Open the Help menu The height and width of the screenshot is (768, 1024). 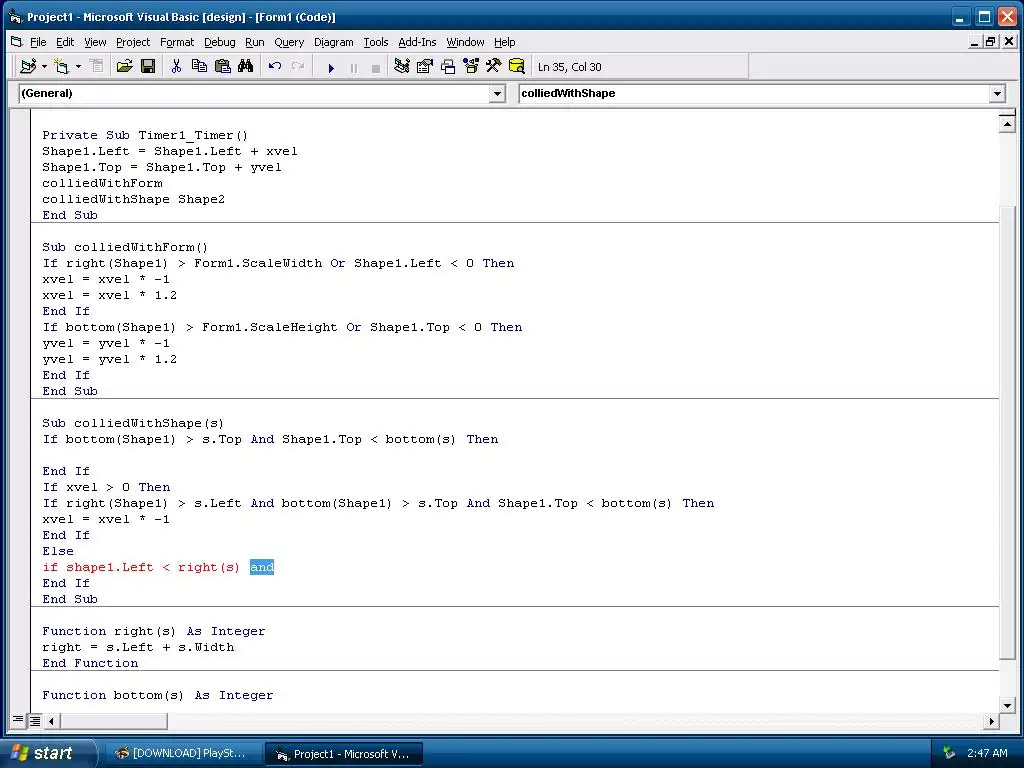(504, 42)
